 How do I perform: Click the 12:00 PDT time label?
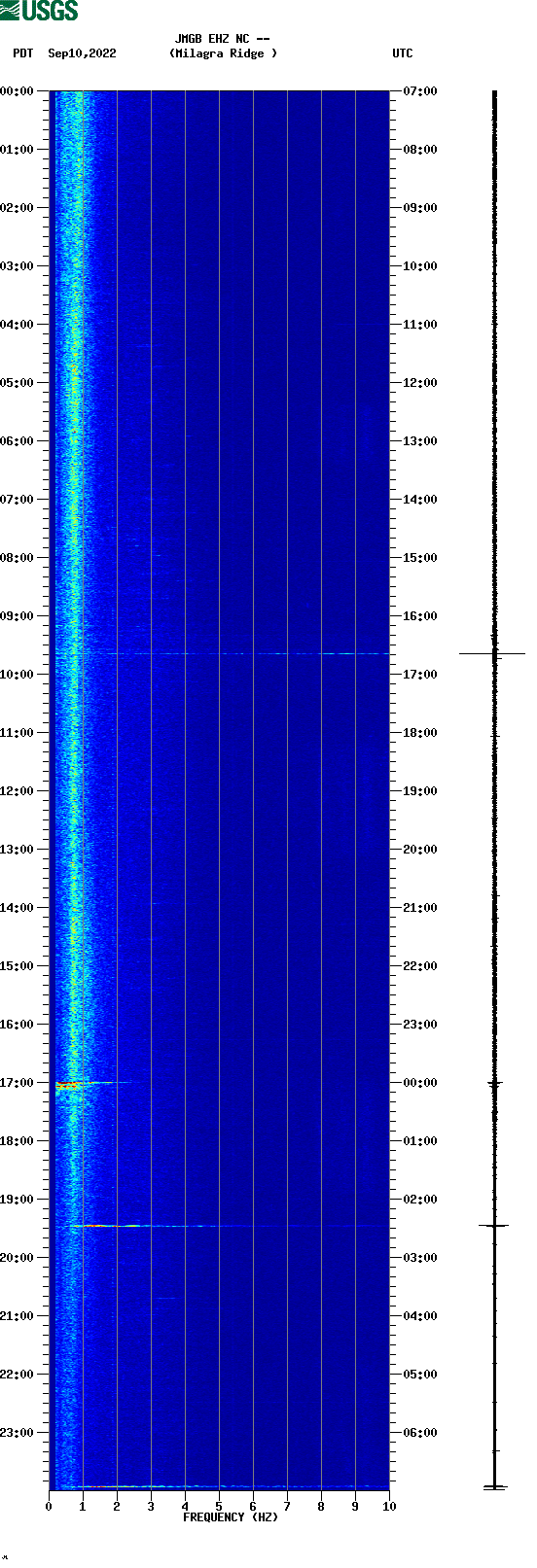point(17,791)
